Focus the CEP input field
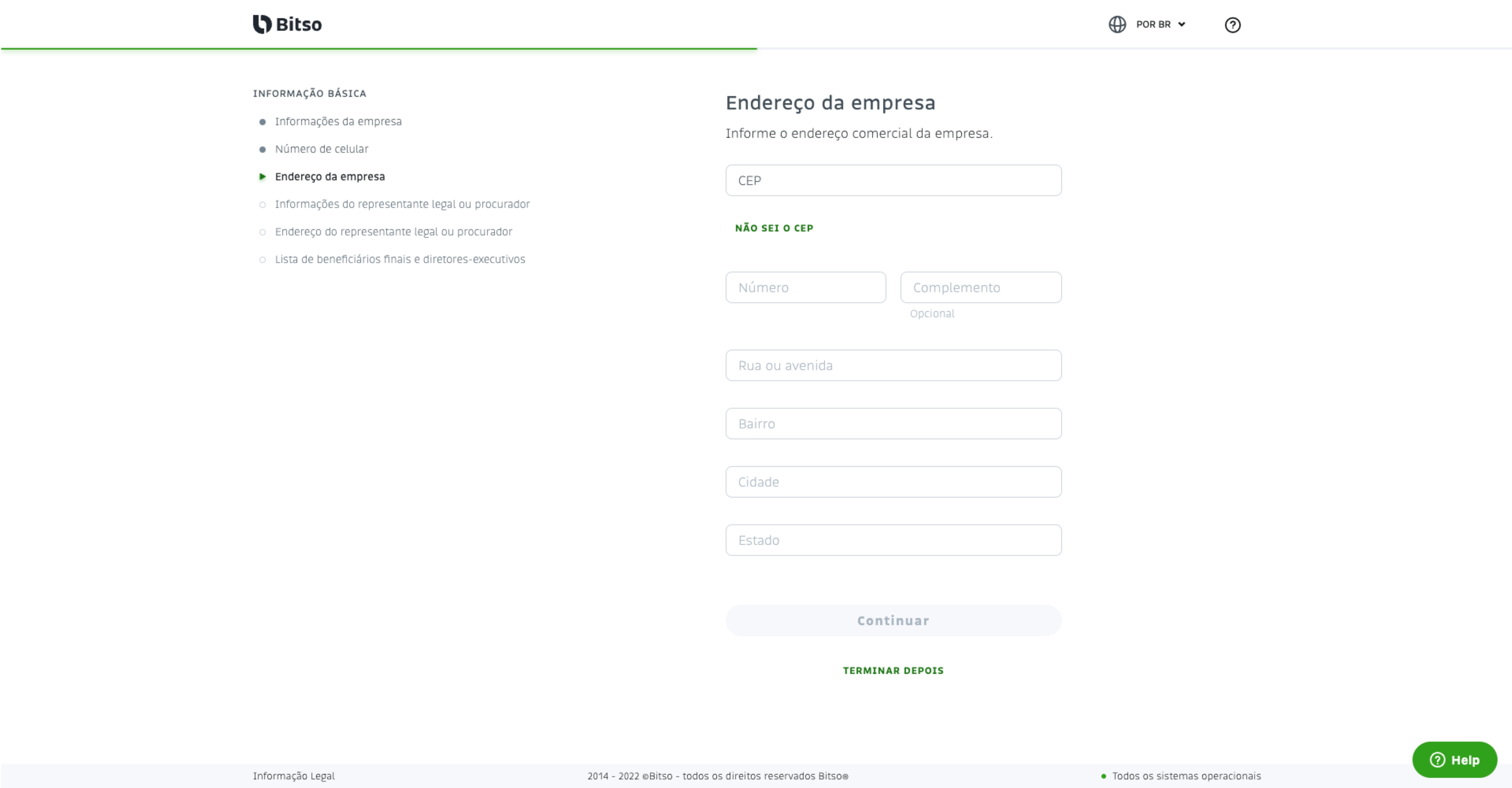 (893, 180)
